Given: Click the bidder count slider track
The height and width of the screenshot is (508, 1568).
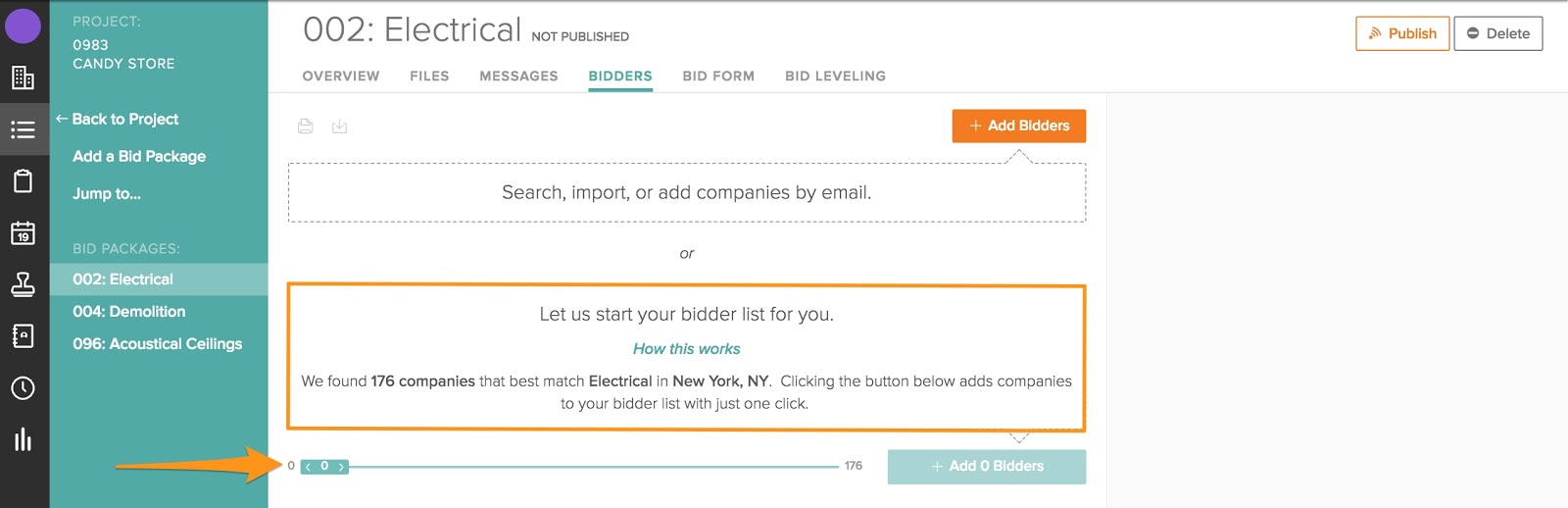Looking at the screenshot, I should point(588,467).
